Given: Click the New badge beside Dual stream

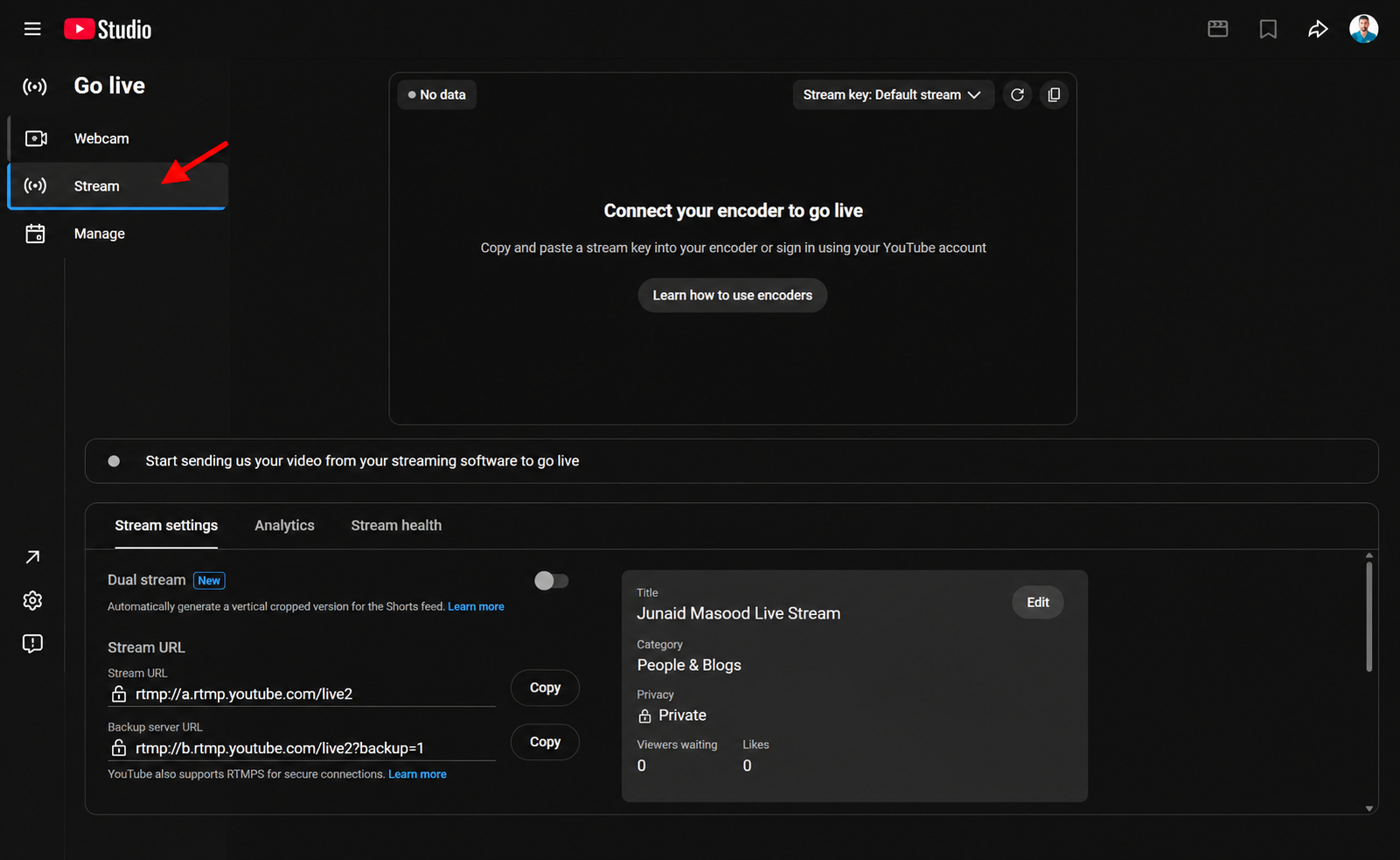Looking at the screenshot, I should click(209, 581).
